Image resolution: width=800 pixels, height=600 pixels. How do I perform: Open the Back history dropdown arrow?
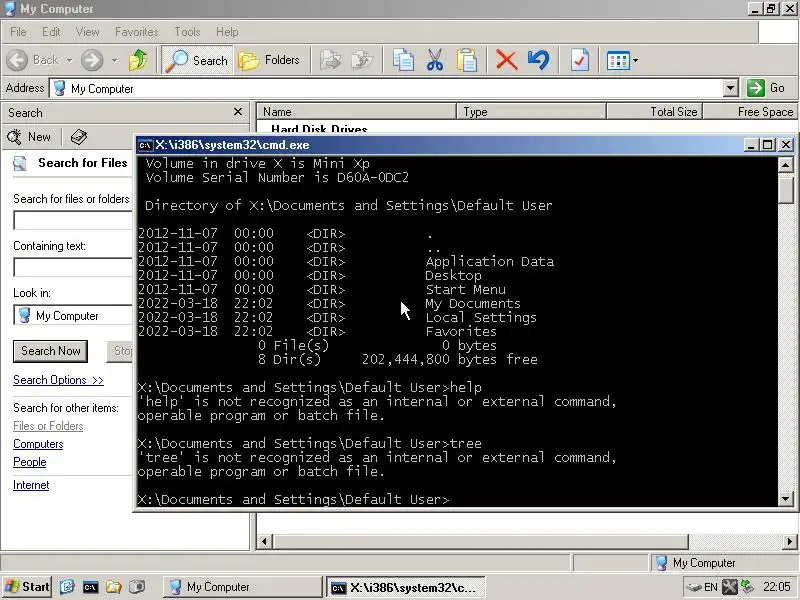tap(69, 60)
